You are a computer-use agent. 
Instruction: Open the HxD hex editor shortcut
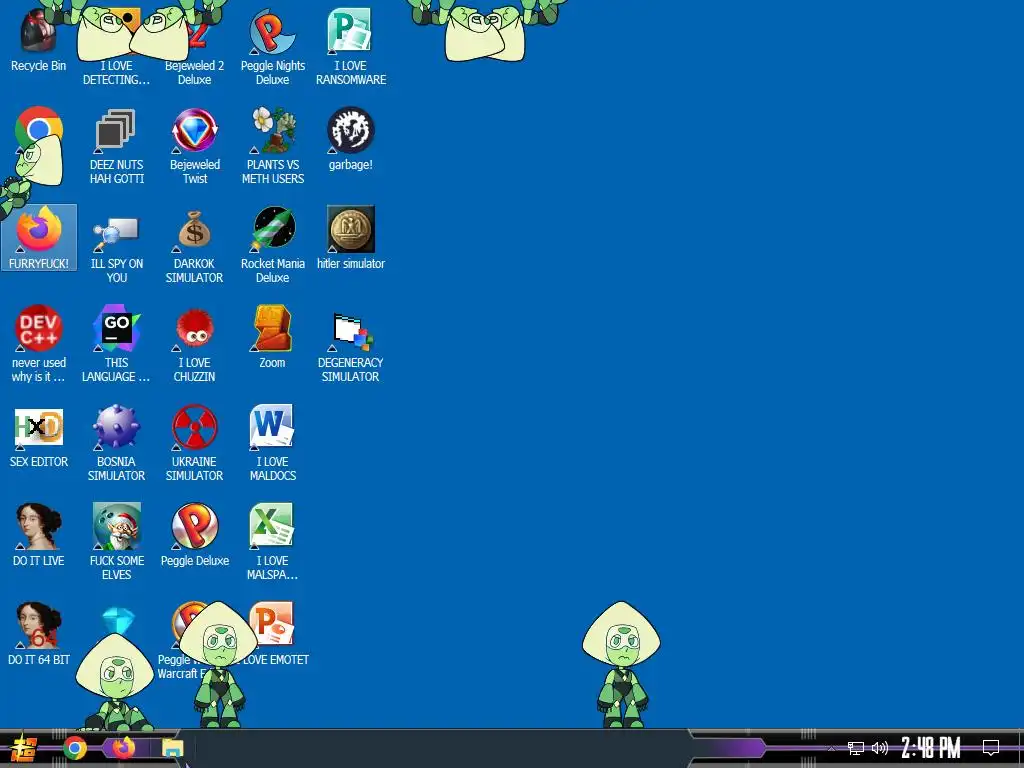[39, 436]
